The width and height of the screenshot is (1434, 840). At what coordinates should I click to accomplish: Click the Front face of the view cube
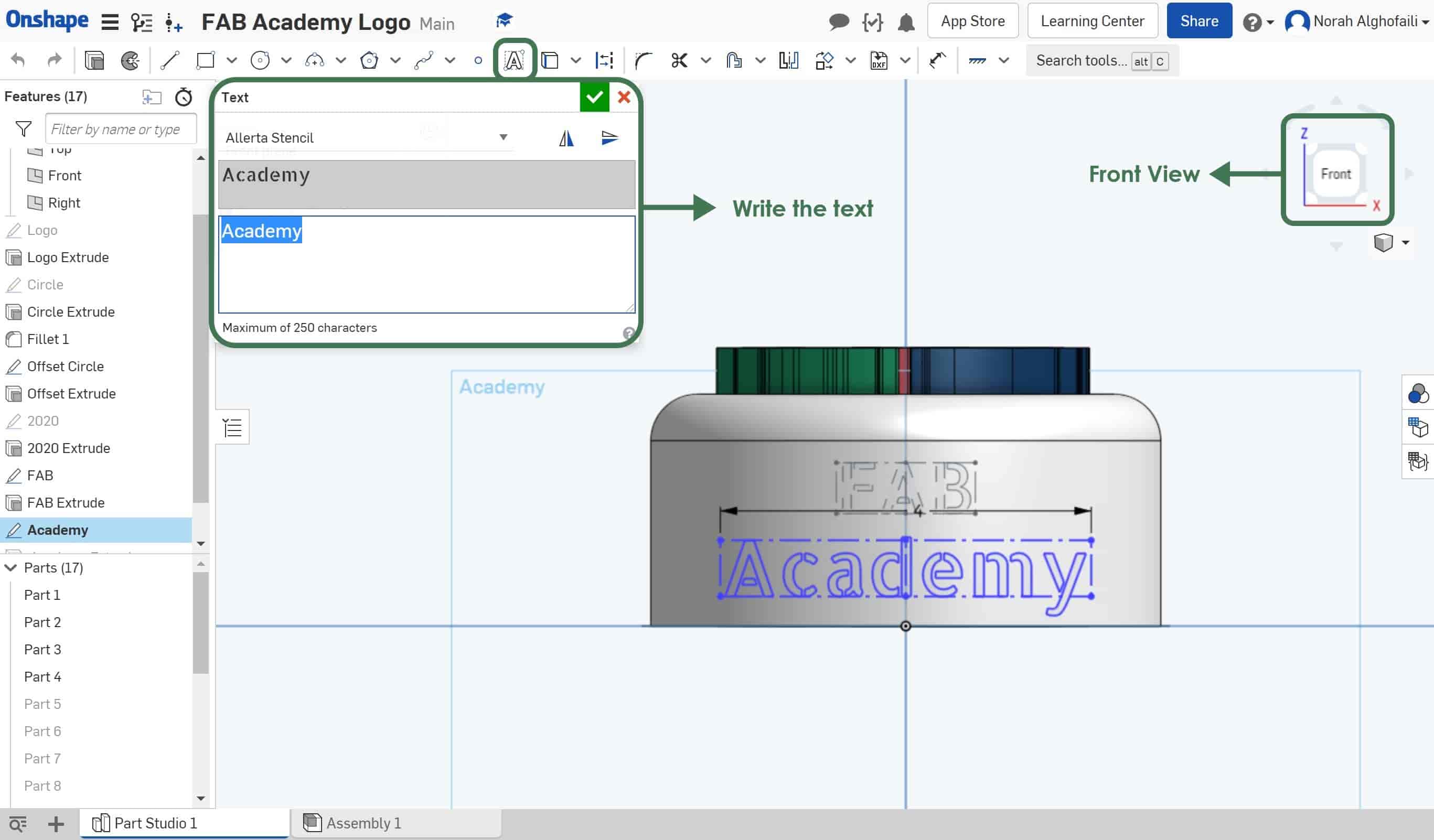click(1335, 174)
